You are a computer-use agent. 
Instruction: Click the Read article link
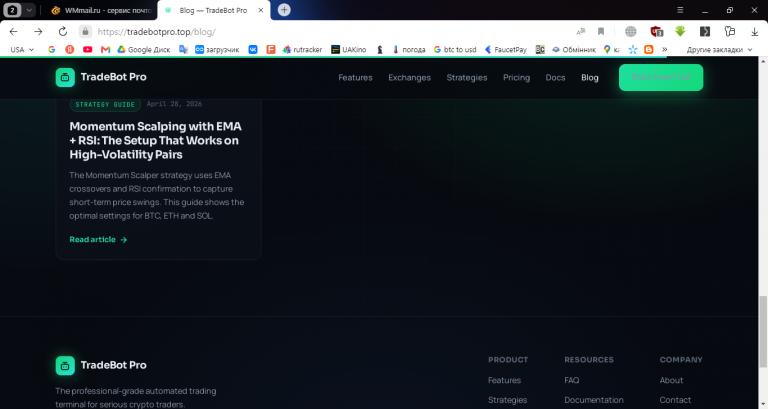[x=98, y=240]
